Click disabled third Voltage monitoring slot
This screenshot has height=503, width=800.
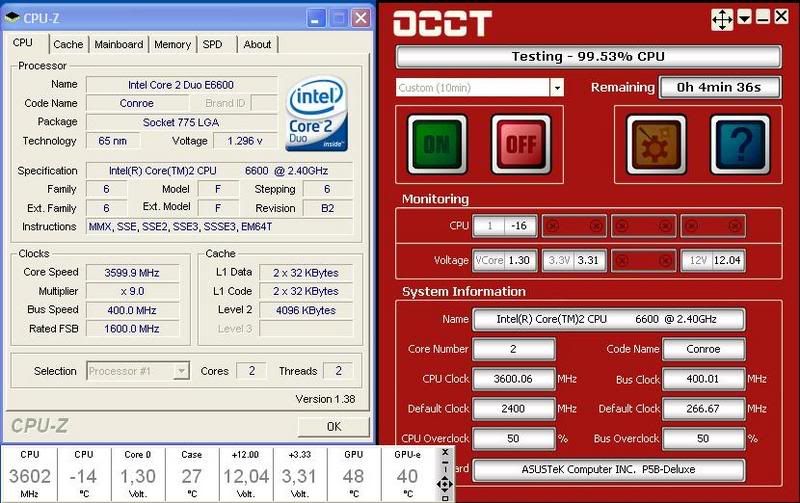pos(643,260)
